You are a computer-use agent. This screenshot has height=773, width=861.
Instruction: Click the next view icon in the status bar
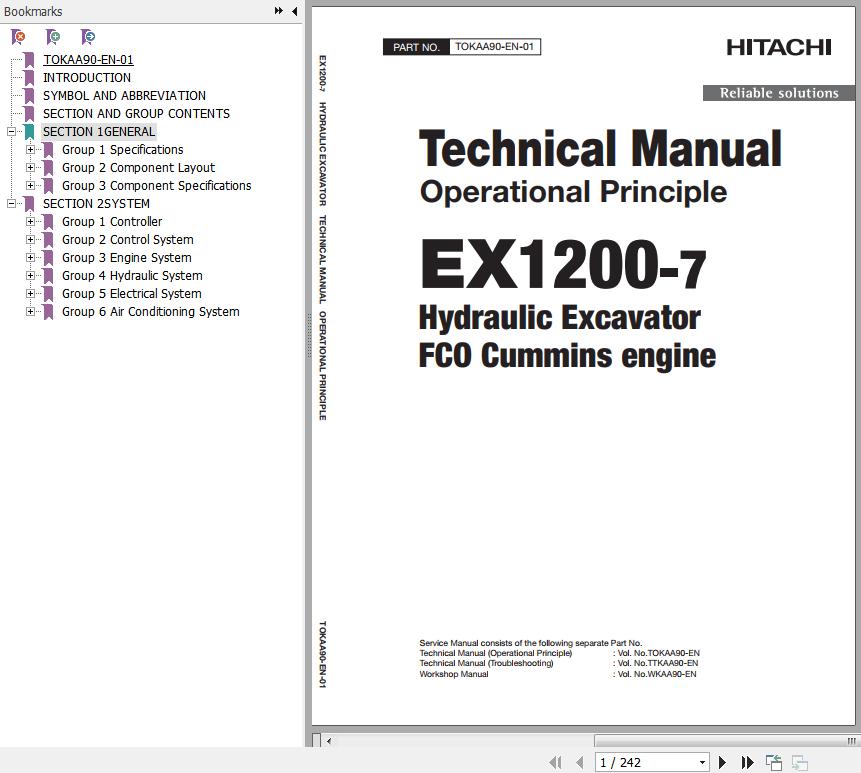[x=800, y=762]
